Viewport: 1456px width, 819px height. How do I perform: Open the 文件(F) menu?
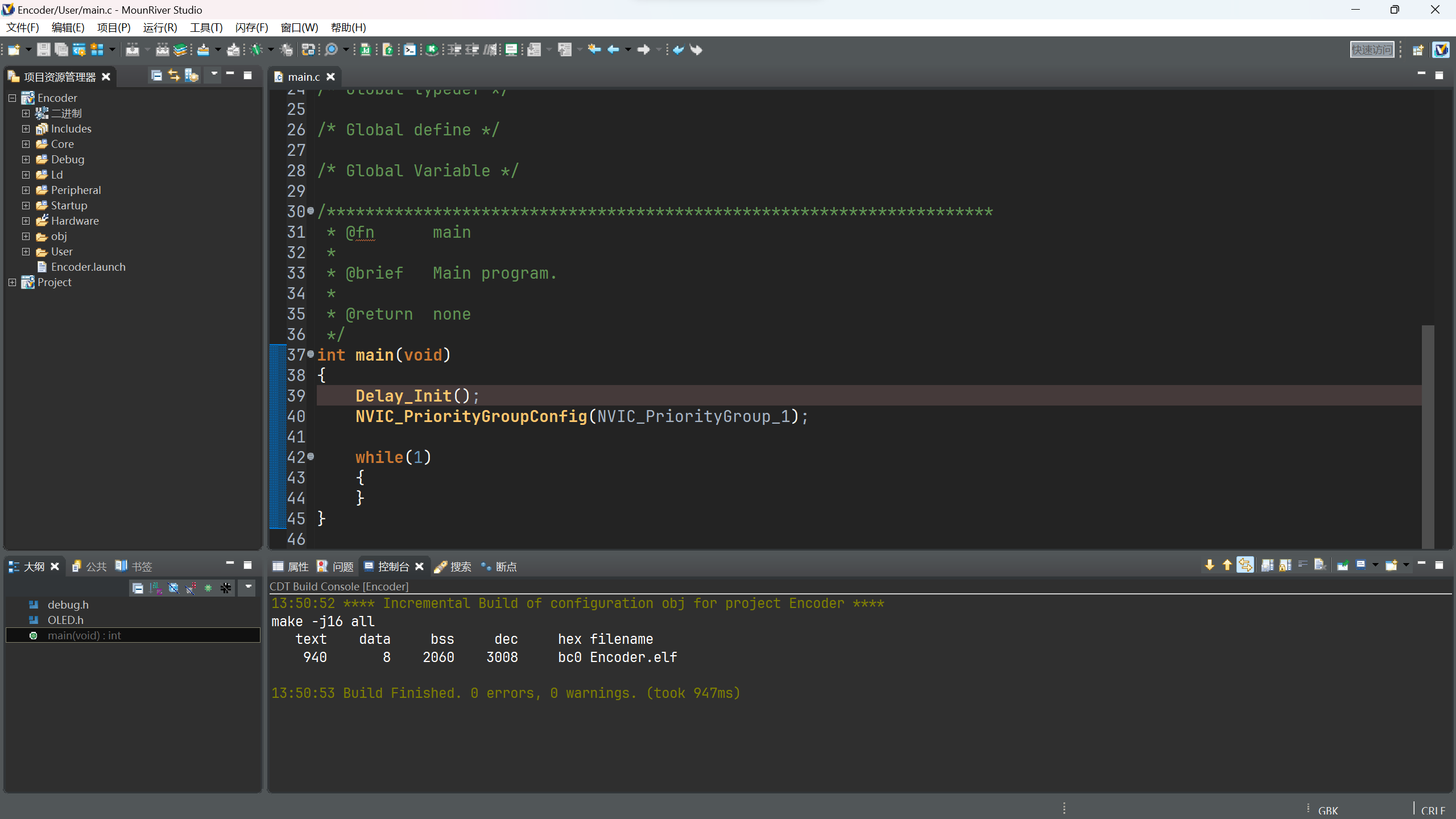(x=23, y=27)
